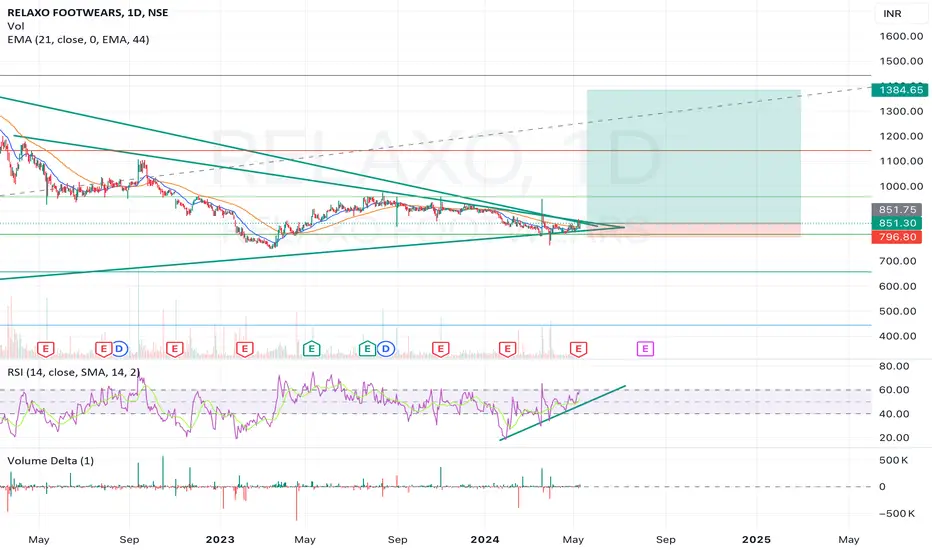Screen dimensions: 932x550
Task: Click the −500 K Volume Delta scale label
Action: pyautogui.click(x=897, y=513)
